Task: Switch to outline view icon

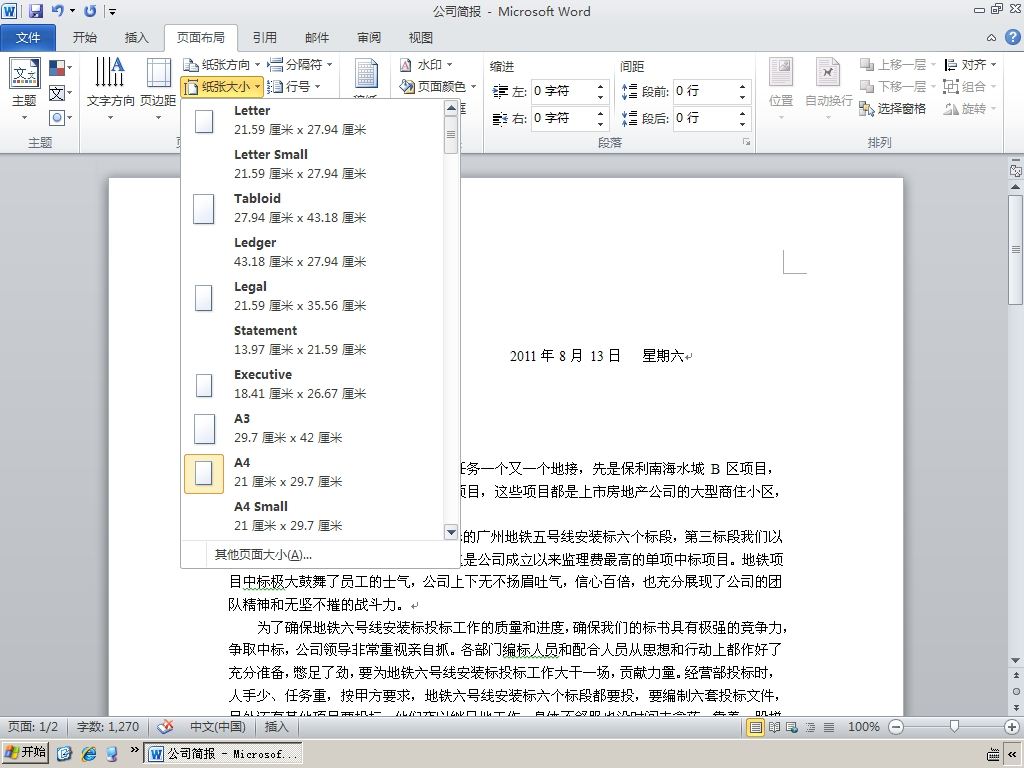Action: [810, 727]
